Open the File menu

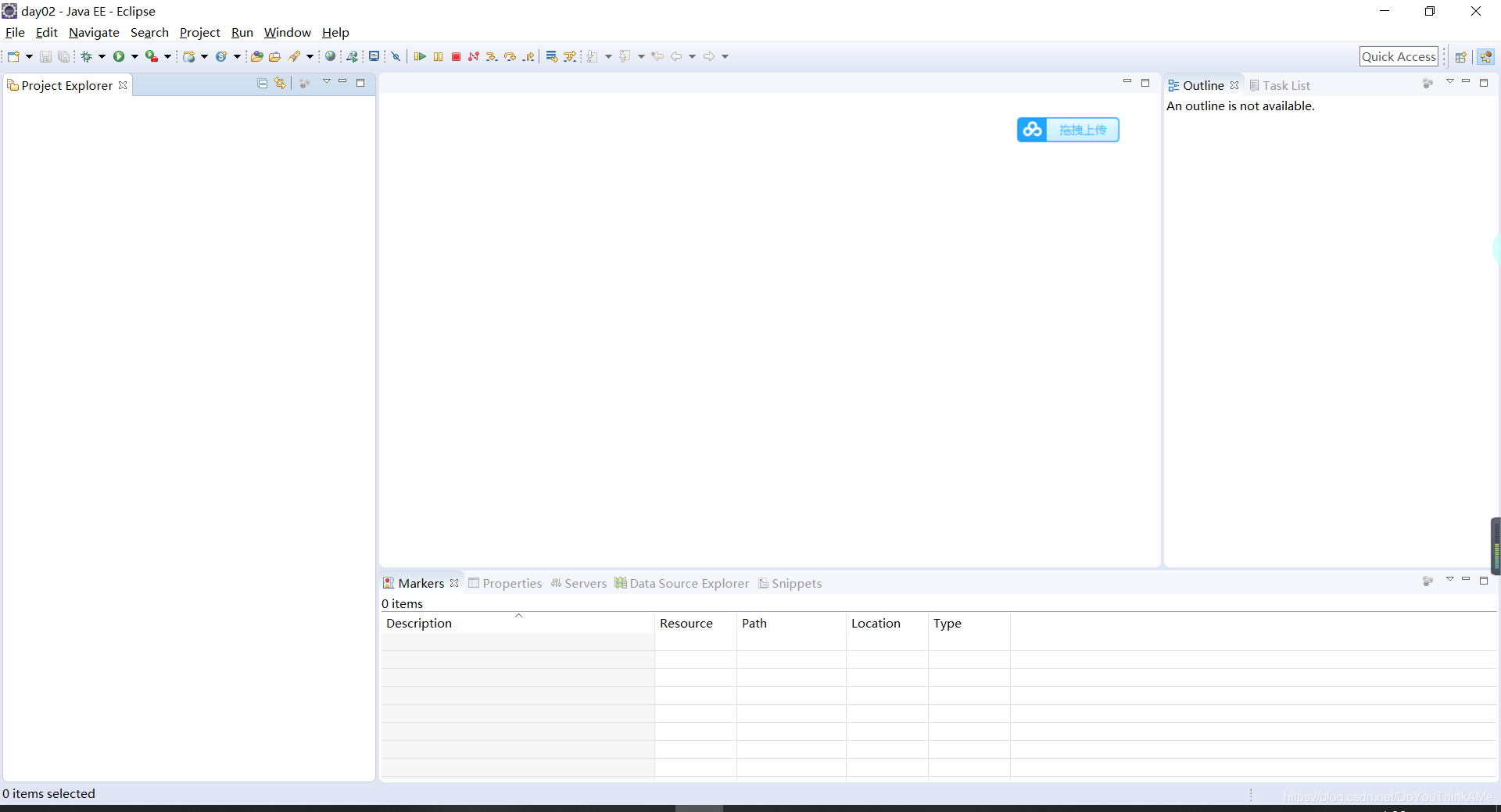point(15,32)
